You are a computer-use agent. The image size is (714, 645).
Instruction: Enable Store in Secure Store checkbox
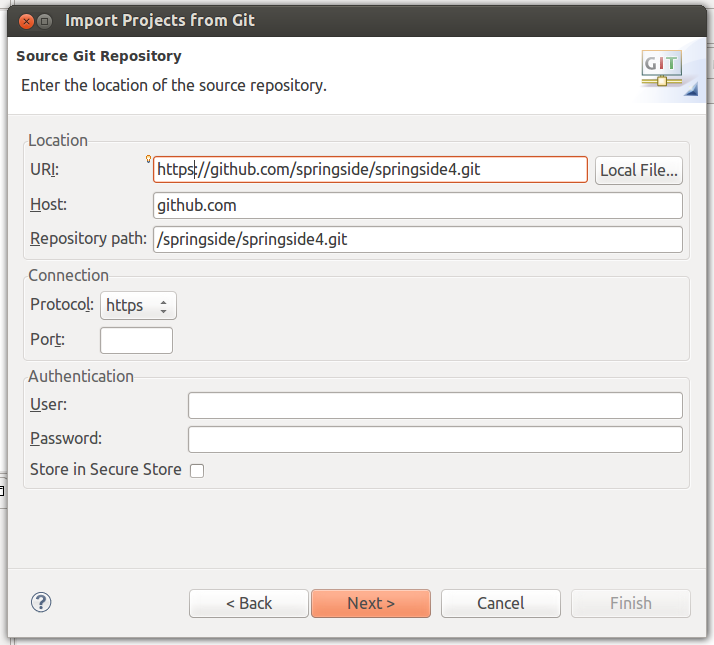197,471
